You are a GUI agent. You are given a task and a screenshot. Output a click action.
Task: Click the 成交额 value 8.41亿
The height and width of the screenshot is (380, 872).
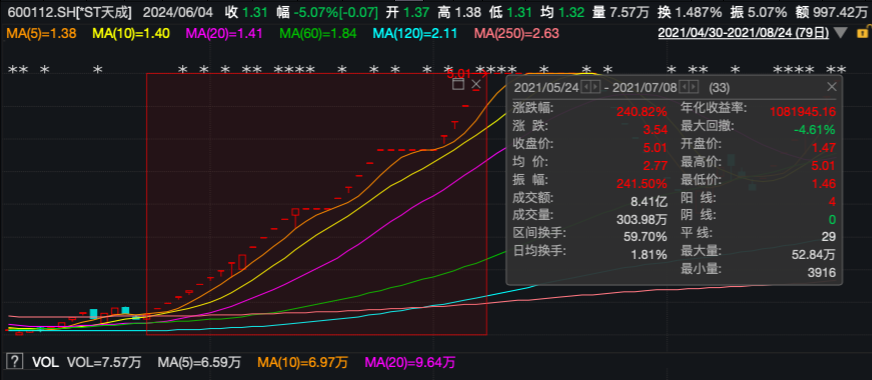(x=648, y=201)
